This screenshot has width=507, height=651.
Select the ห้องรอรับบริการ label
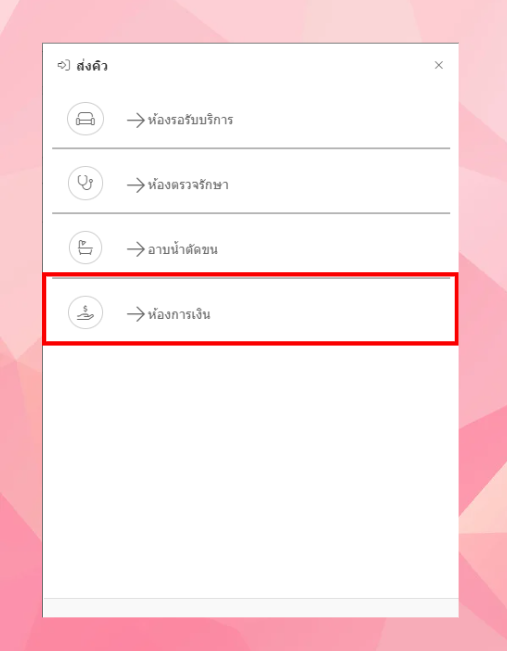pos(190,120)
